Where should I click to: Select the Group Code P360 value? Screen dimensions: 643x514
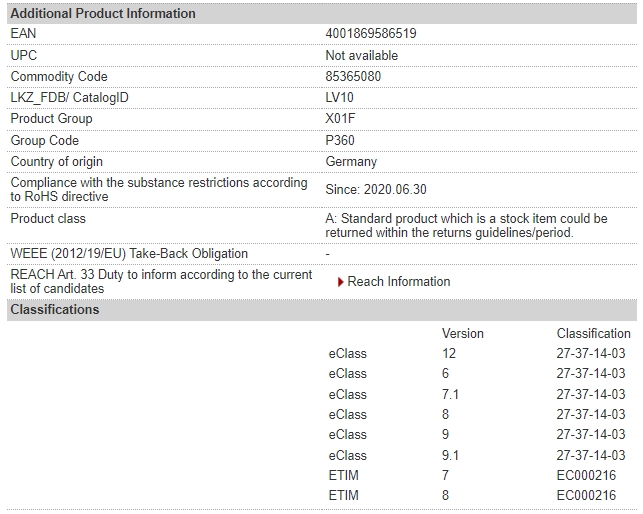[340, 140]
